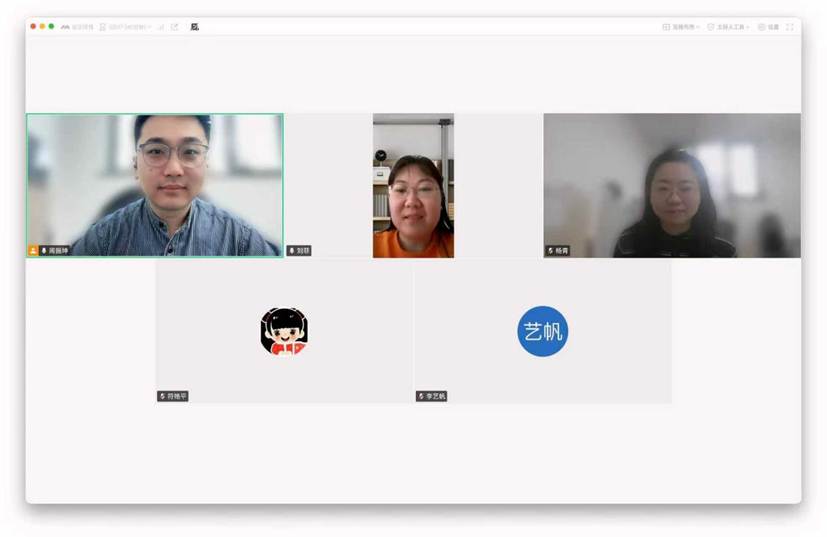Click the microphone icon beside 周振坤
Screen dimensions: 827x537
click(43, 250)
